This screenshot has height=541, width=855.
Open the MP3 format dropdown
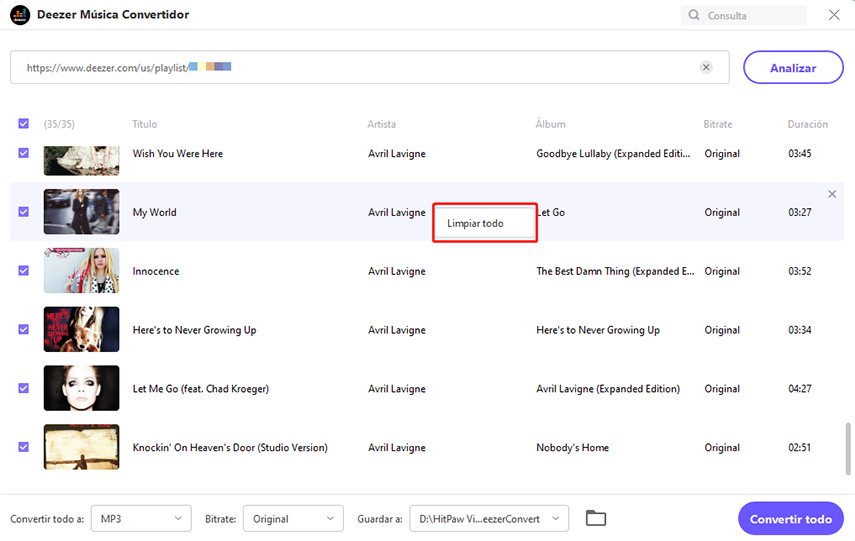point(141,518)
